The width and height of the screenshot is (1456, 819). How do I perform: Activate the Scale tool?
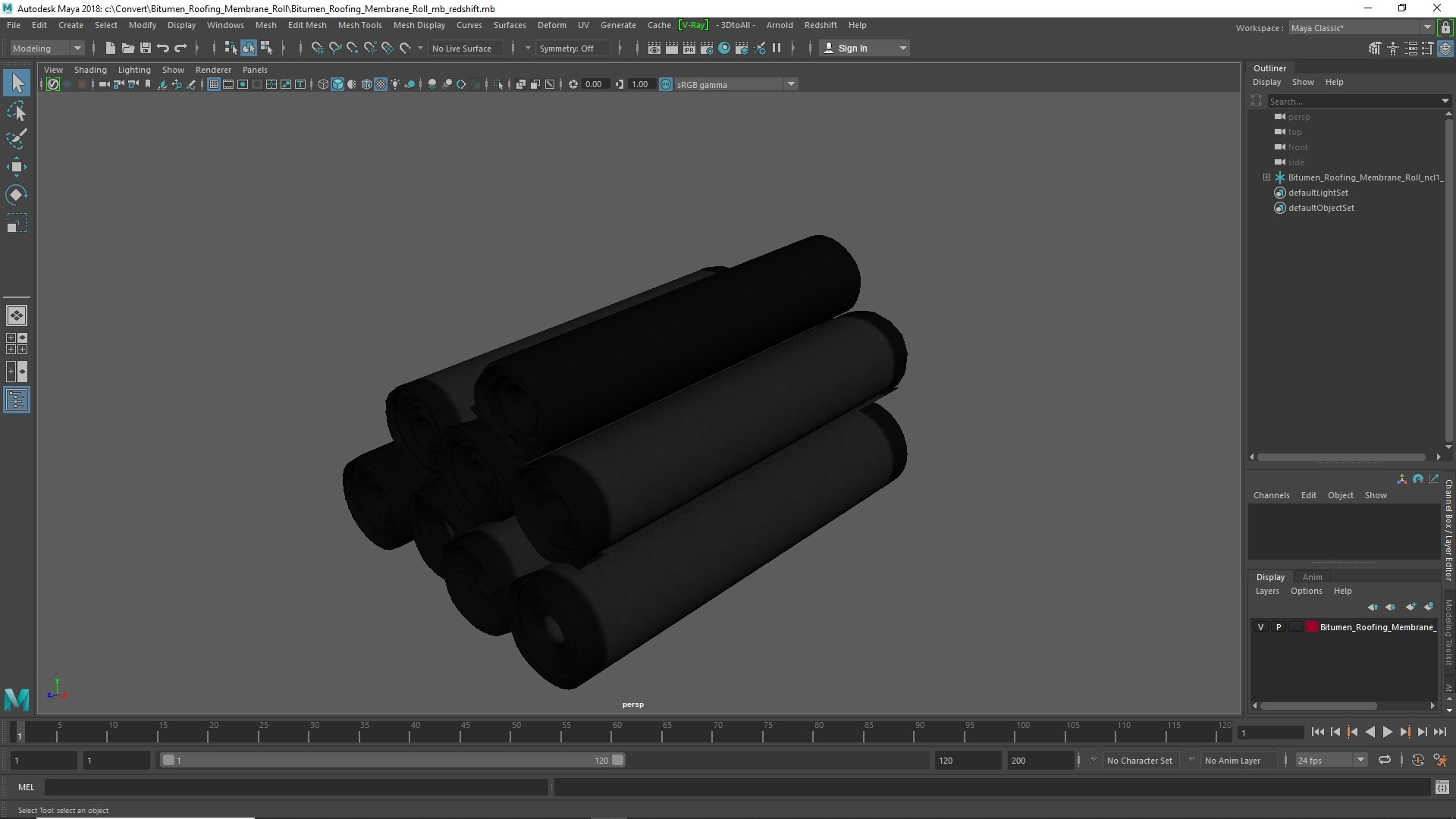pyautogui.click(x=17, y=223)
